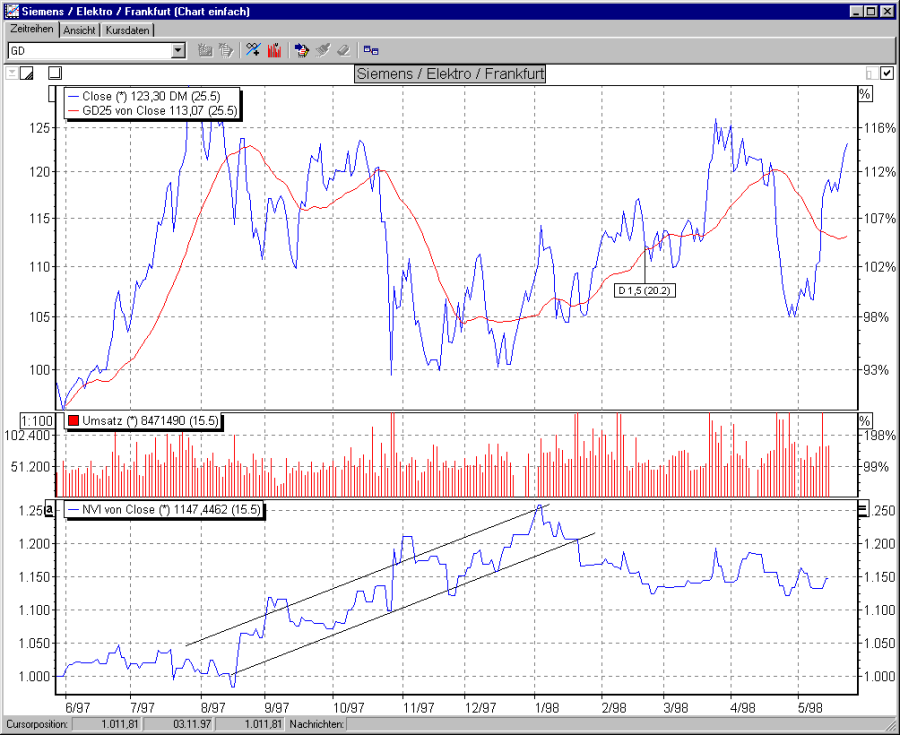Open the Ansicht menu tab
The height and width of the screenshot is (735, 900).
click(80, 30)
